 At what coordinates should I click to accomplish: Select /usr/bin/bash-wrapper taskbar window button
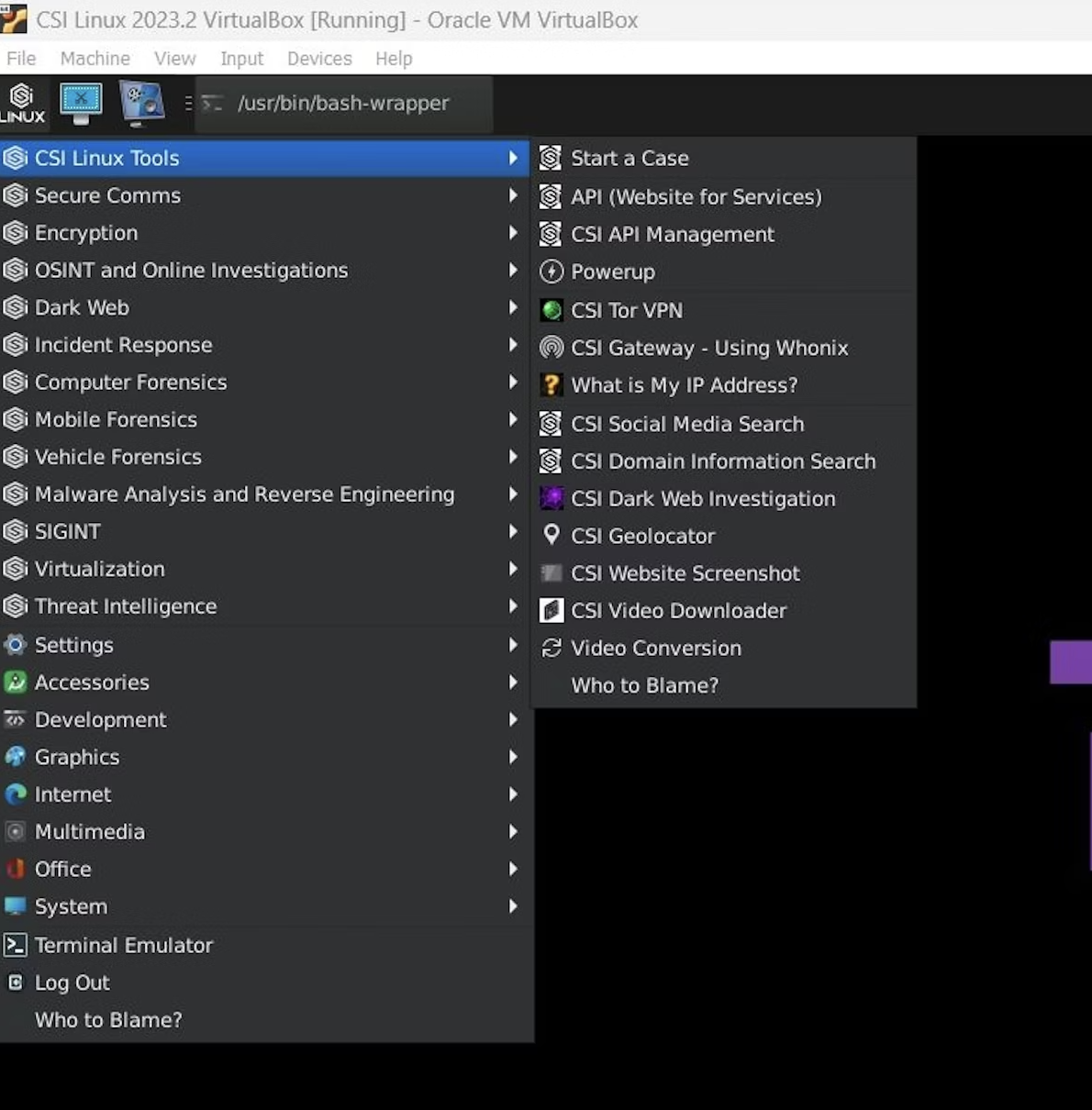pyautogui.click(x=343, y=104)
